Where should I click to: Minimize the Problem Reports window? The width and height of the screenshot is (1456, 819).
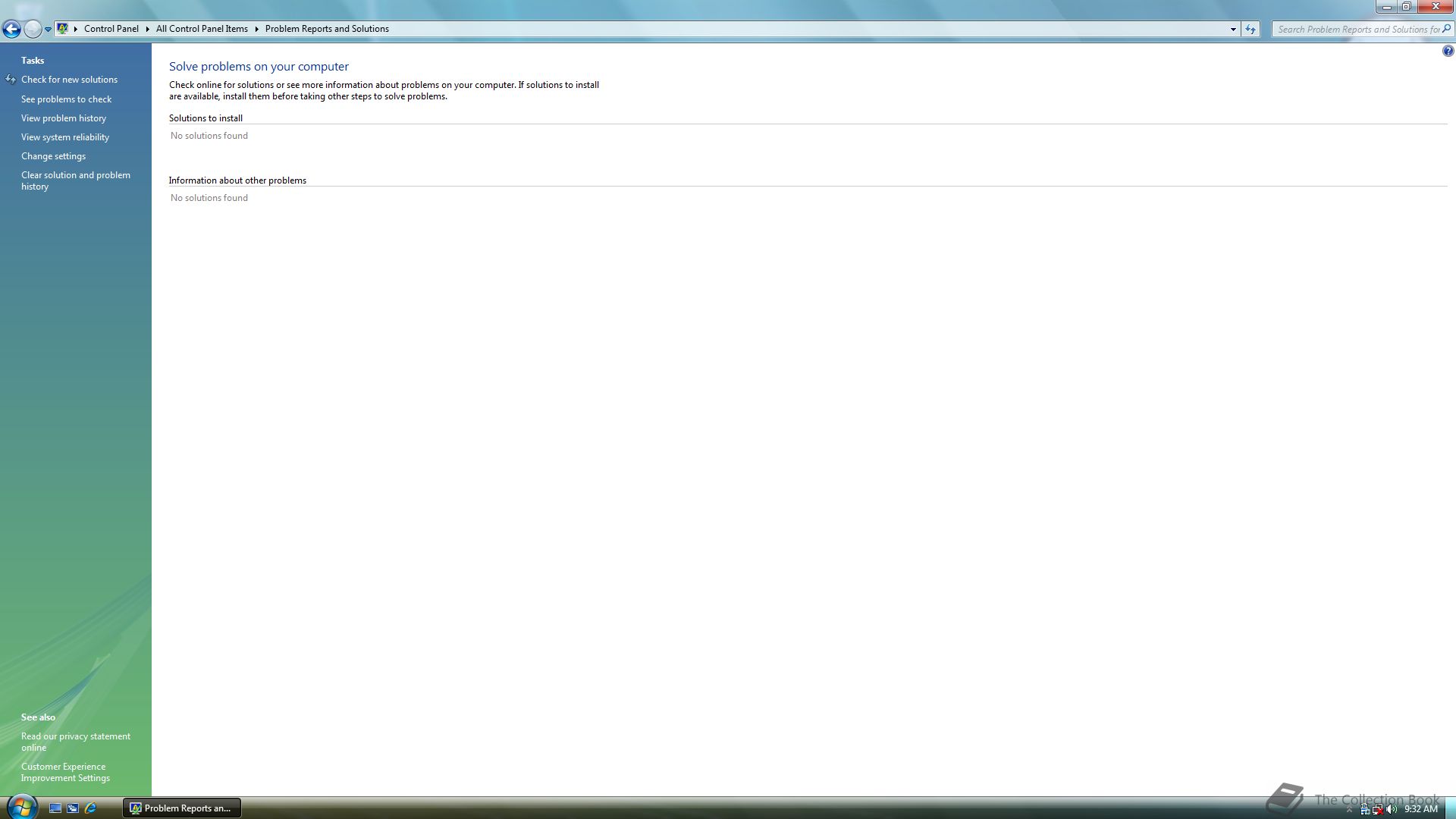1386,7
